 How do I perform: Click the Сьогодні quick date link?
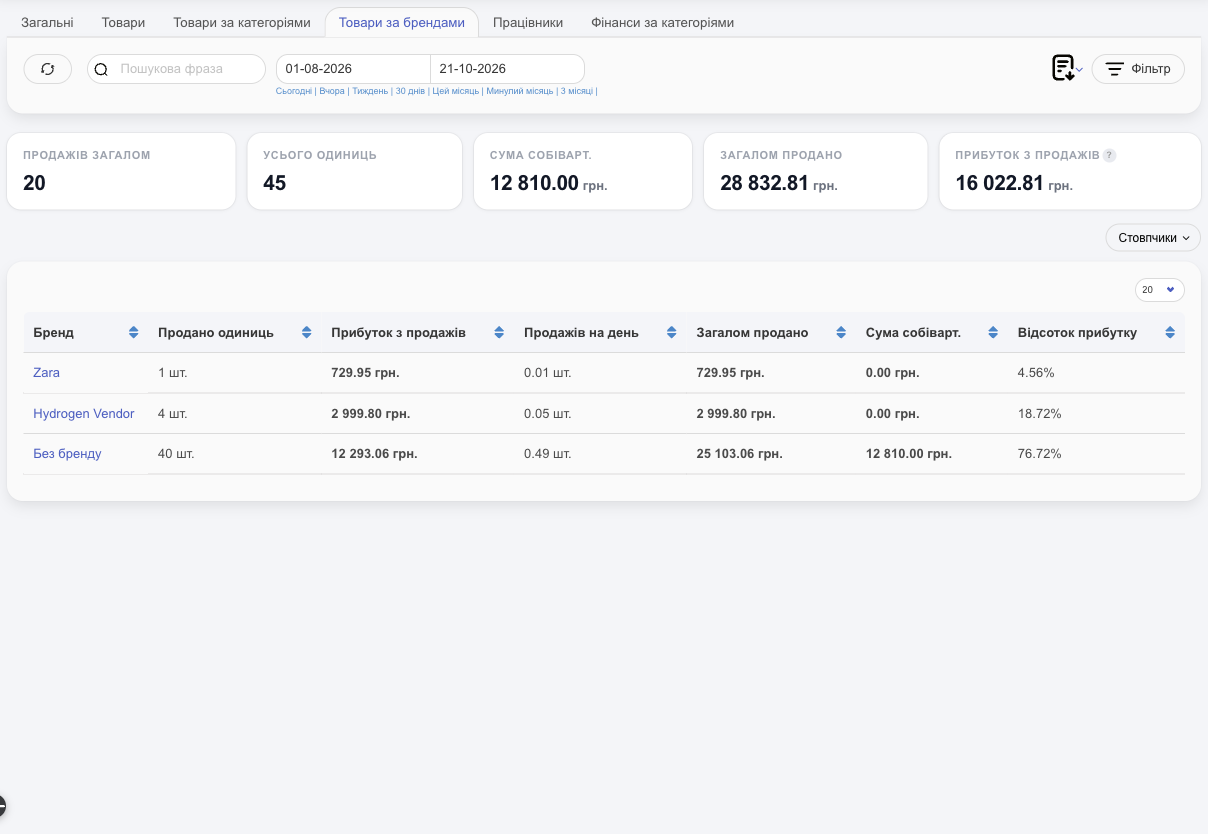(x=294, y=91)
